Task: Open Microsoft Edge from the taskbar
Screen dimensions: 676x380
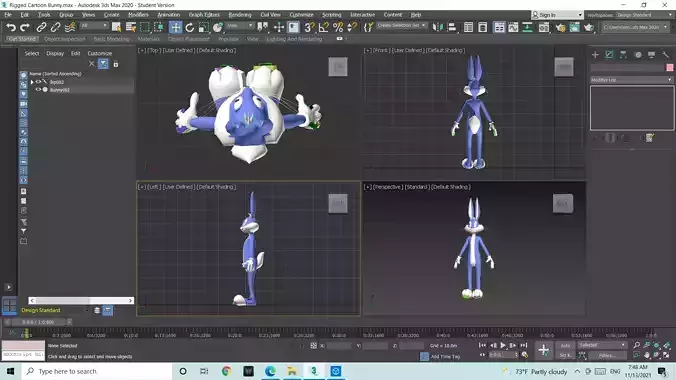Action: [270, 371]
